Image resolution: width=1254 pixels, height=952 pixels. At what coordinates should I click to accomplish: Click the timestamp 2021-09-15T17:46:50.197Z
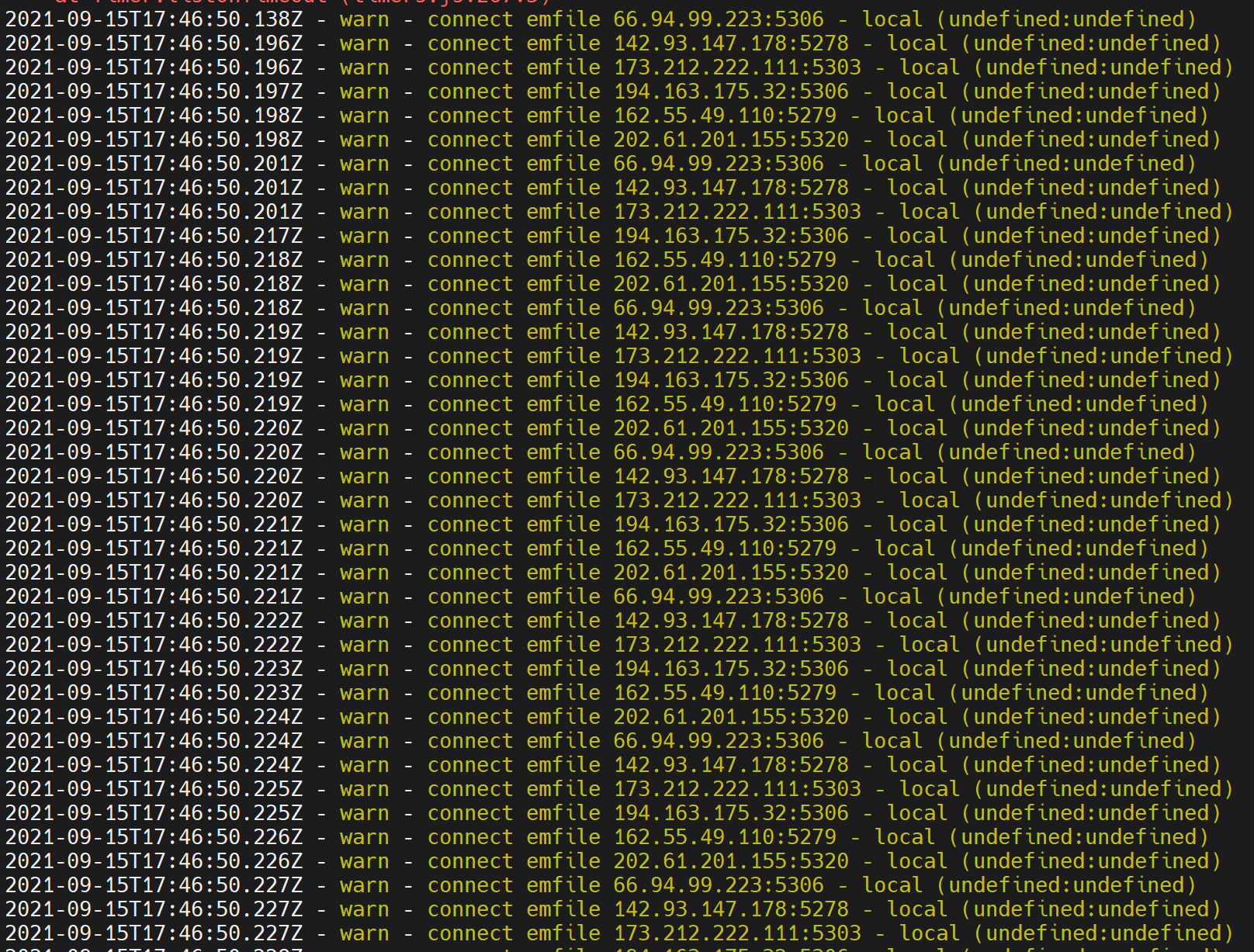click(154, 92)
